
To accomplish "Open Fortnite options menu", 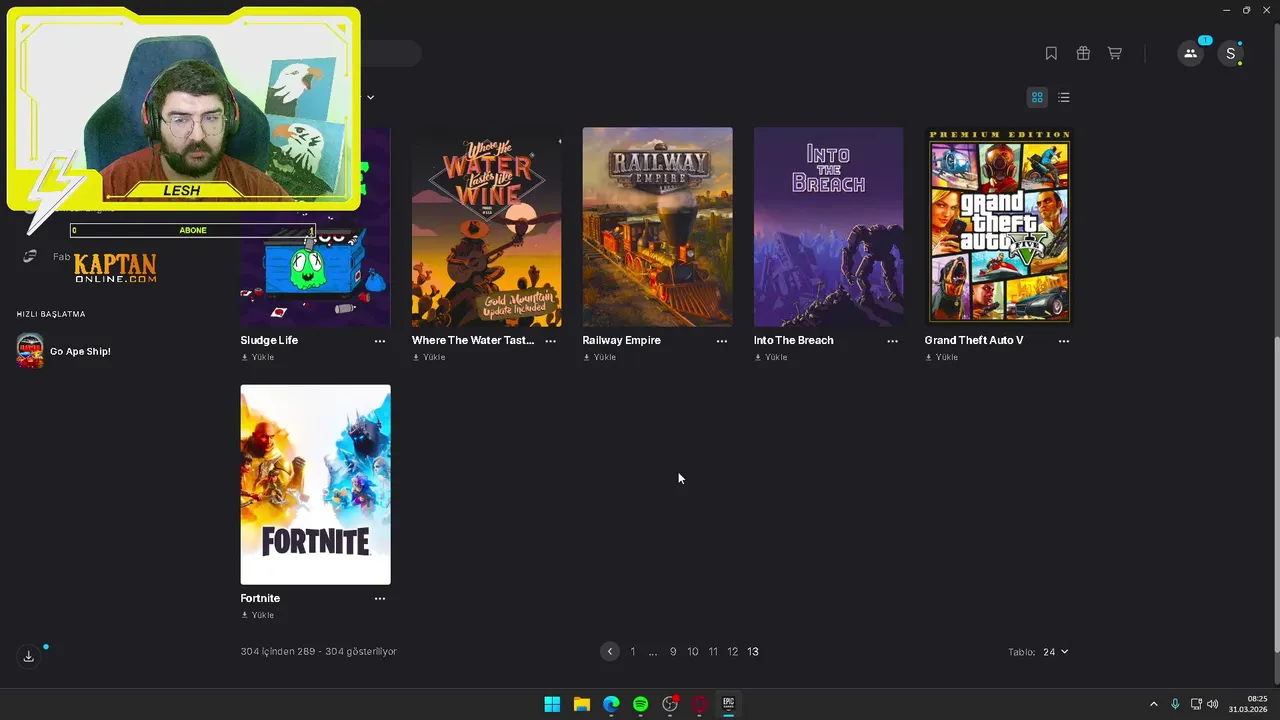I will click(380, 599).
